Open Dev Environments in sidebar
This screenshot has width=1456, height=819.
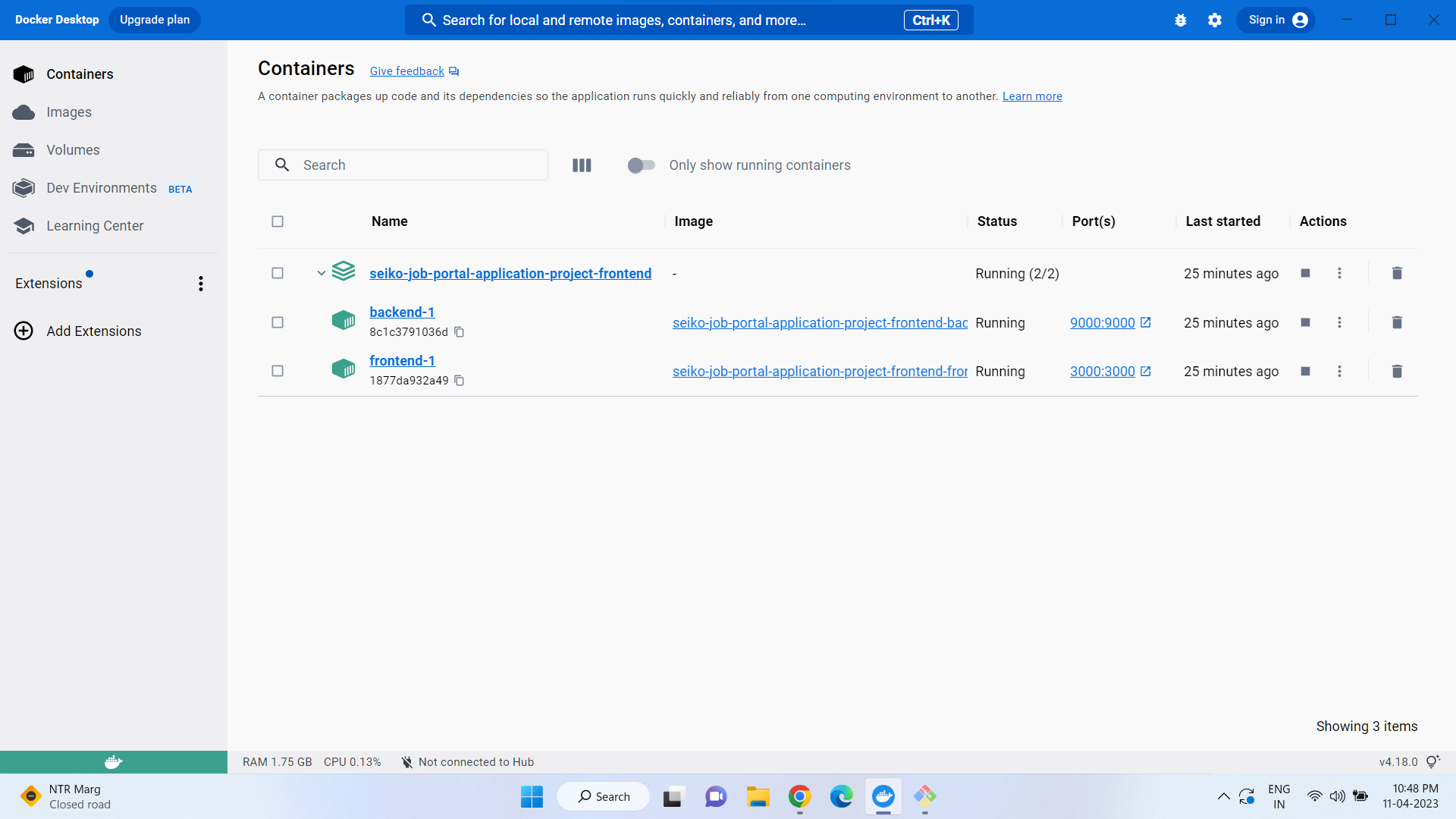point(102,187)
